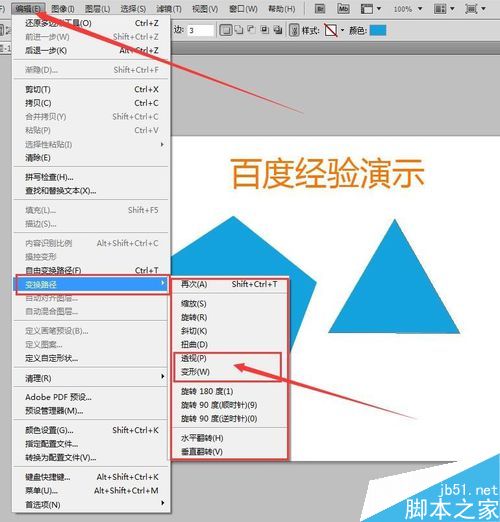Screen dimensions: 500x522
Task: Open the 选择(S) menu
Action: [x=133, y=9]
